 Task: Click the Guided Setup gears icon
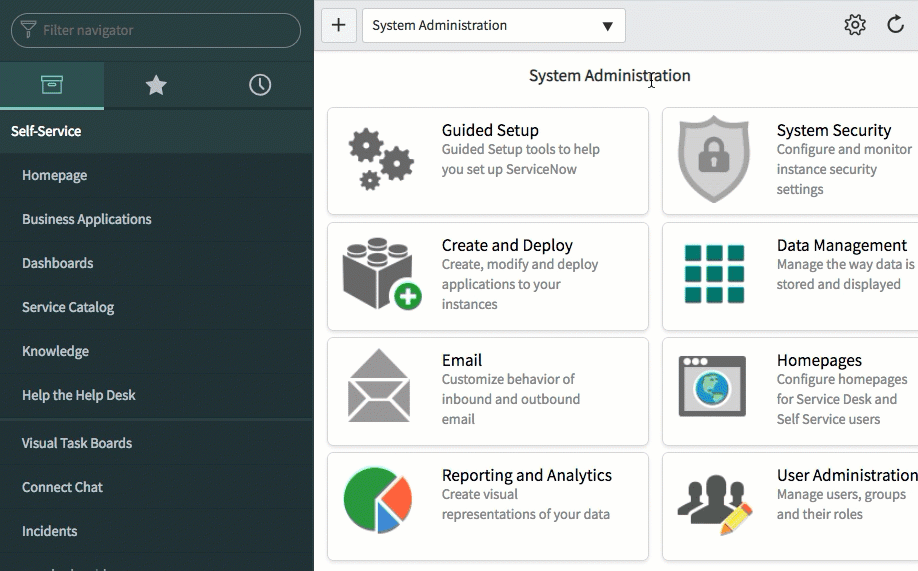click(x=381, y=159)
